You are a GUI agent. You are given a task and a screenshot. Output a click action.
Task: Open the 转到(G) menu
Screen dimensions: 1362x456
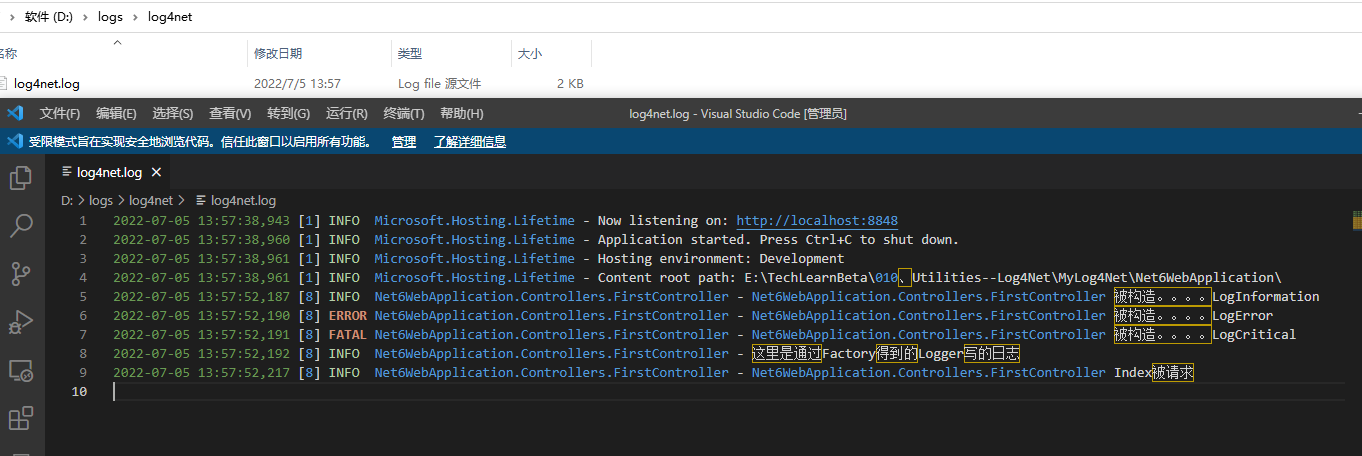pyautogui.click(x=288, y=114)
